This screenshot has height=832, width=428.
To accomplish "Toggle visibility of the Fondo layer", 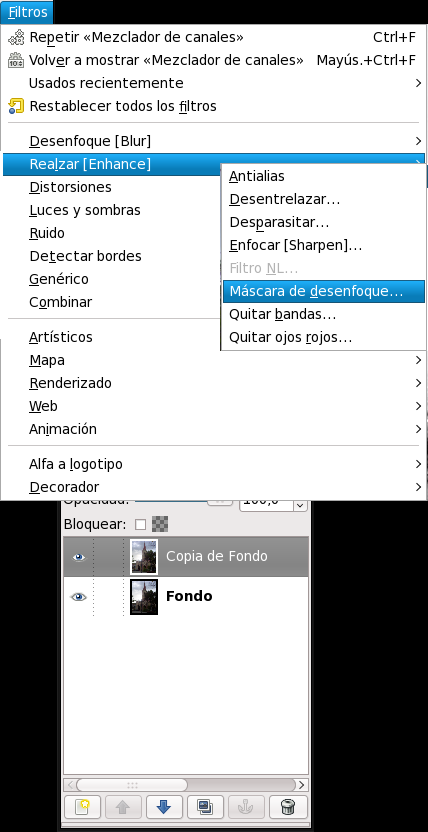I will (x=78, y=597).
